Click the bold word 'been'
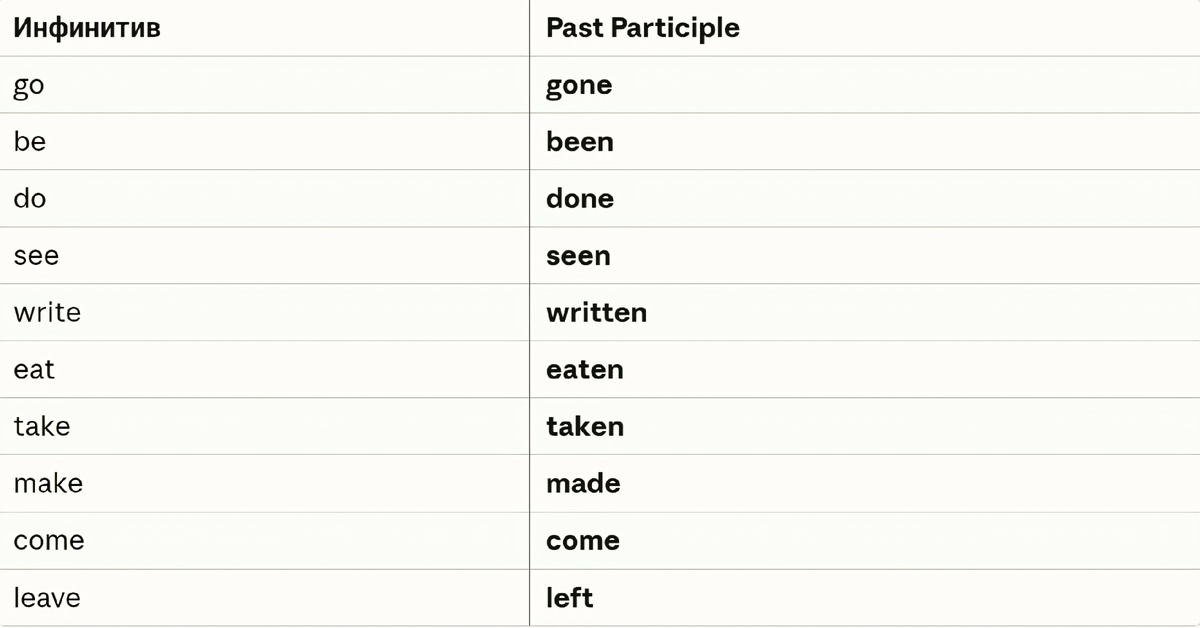This screenshot has height=628, width=1200. 580,142
